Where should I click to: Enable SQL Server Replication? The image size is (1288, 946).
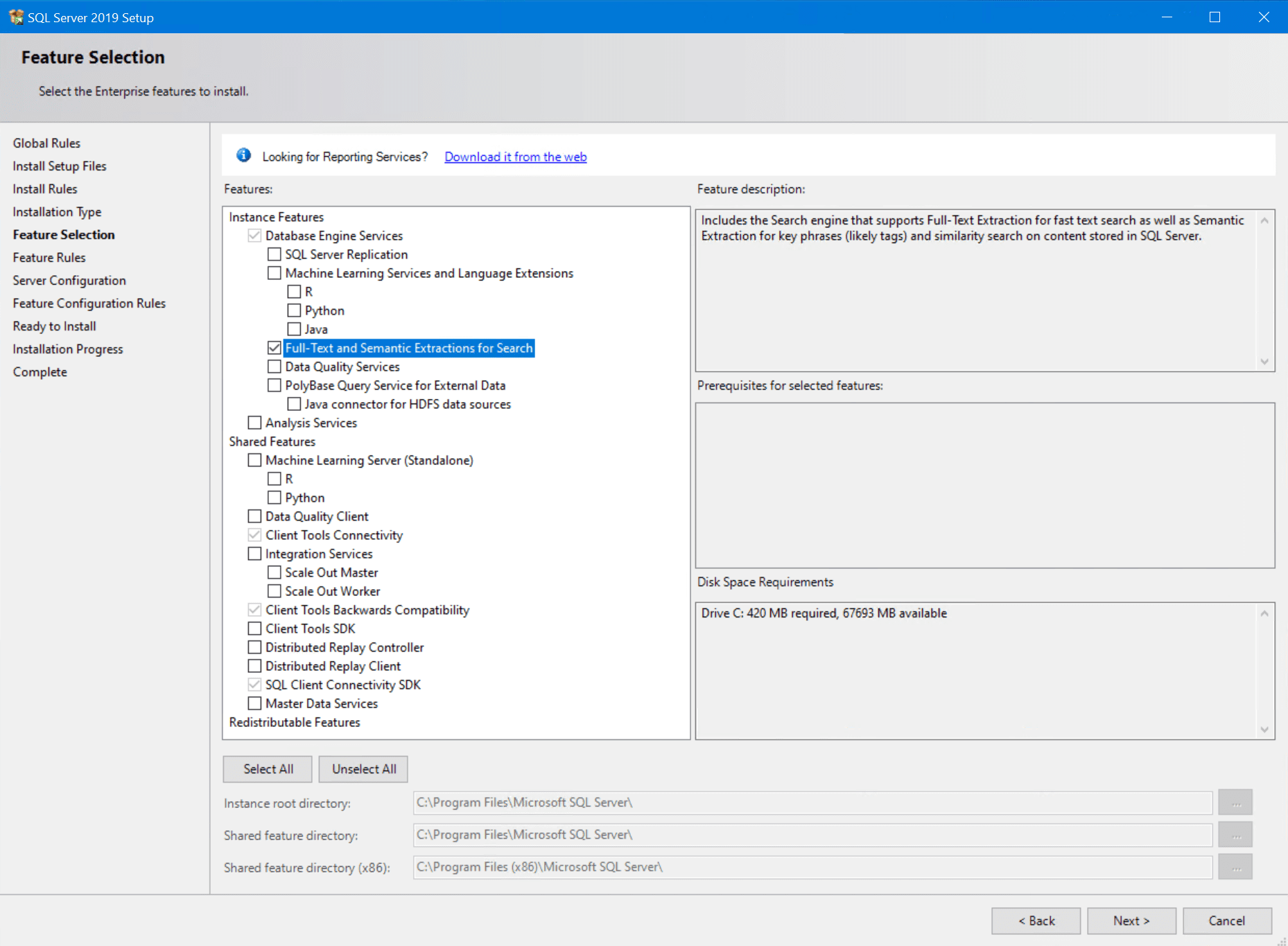point(275,254)
